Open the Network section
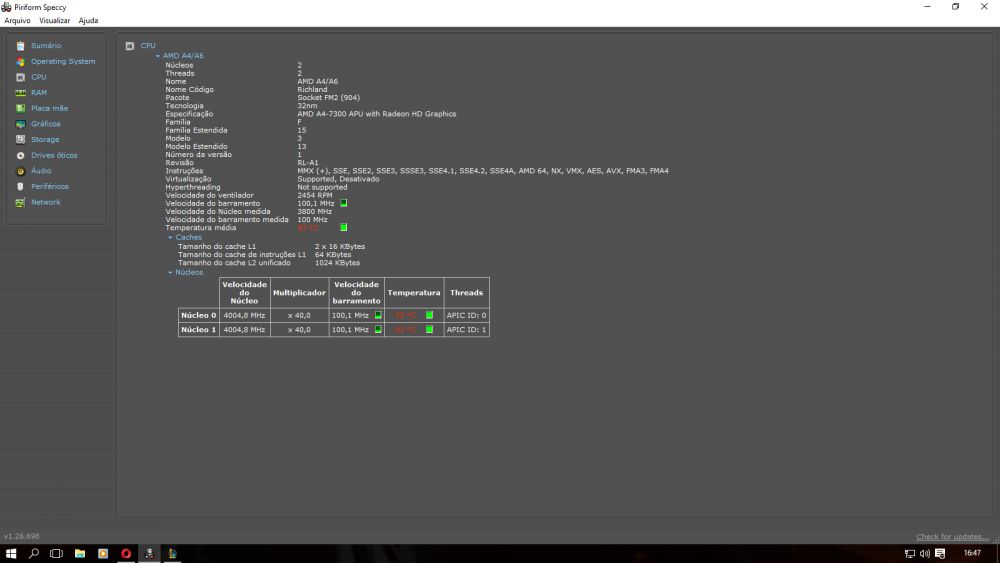 click(45, 202)
